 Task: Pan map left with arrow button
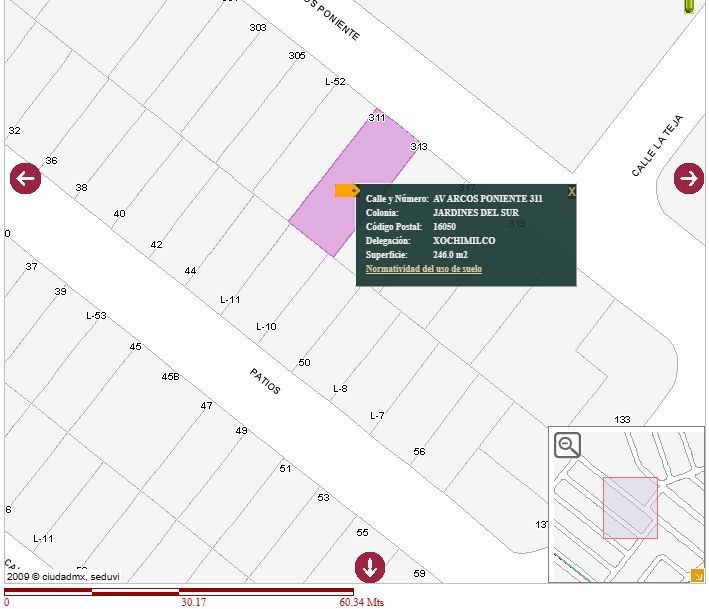pyautogui.click(x=25, y=178)
